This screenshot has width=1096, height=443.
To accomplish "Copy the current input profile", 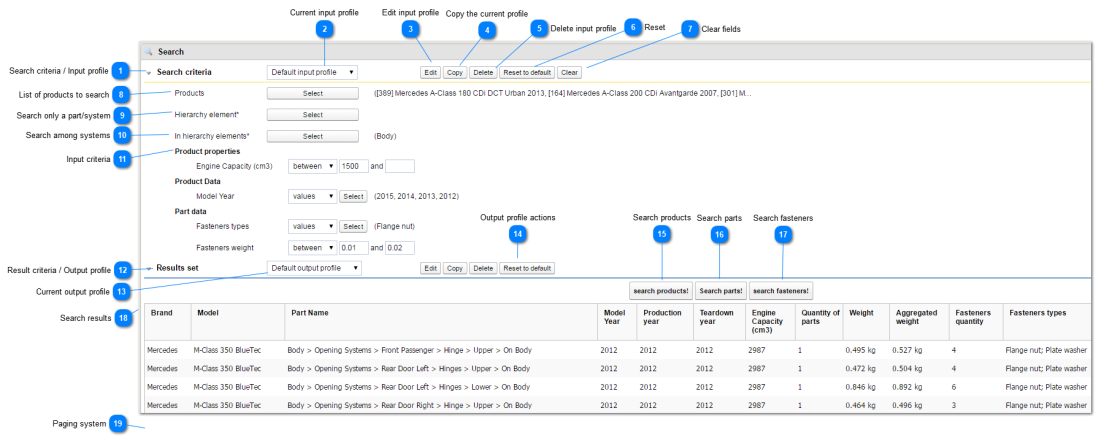I will (455, 73).
